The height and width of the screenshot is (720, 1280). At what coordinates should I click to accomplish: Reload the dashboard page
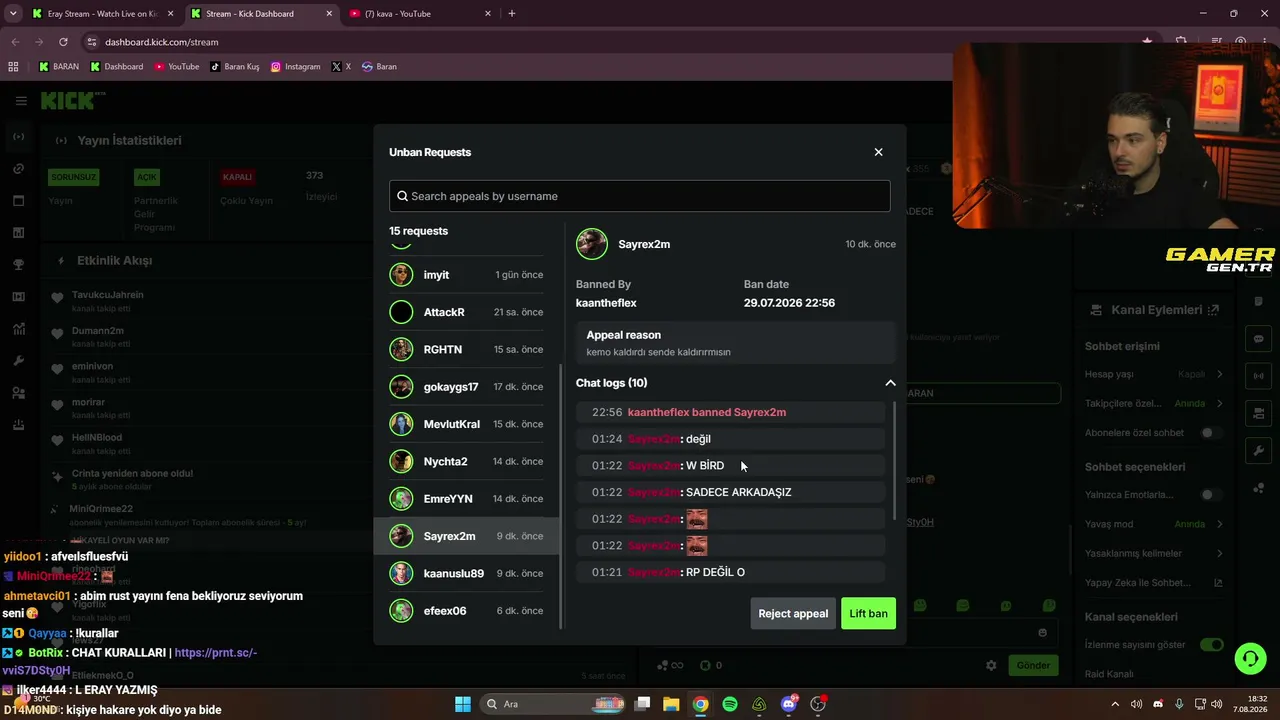pos(63,42)
